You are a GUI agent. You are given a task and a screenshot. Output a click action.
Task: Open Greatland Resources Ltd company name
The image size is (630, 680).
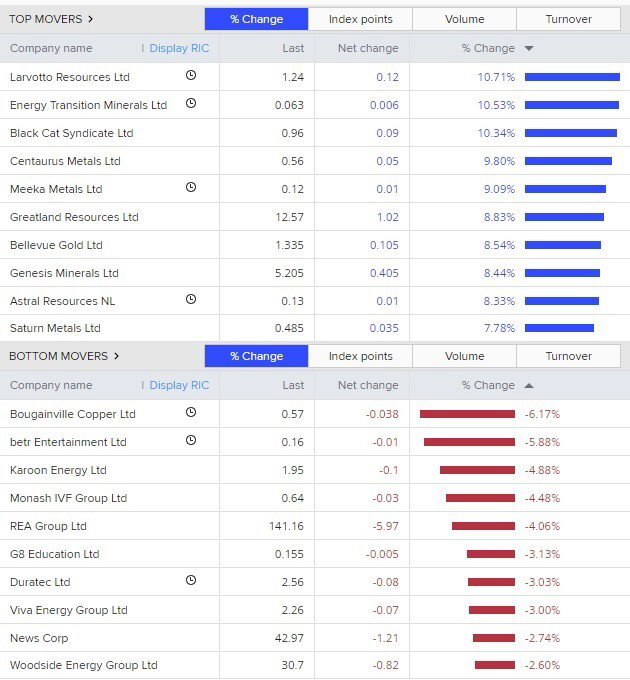(x=74, y=217)
